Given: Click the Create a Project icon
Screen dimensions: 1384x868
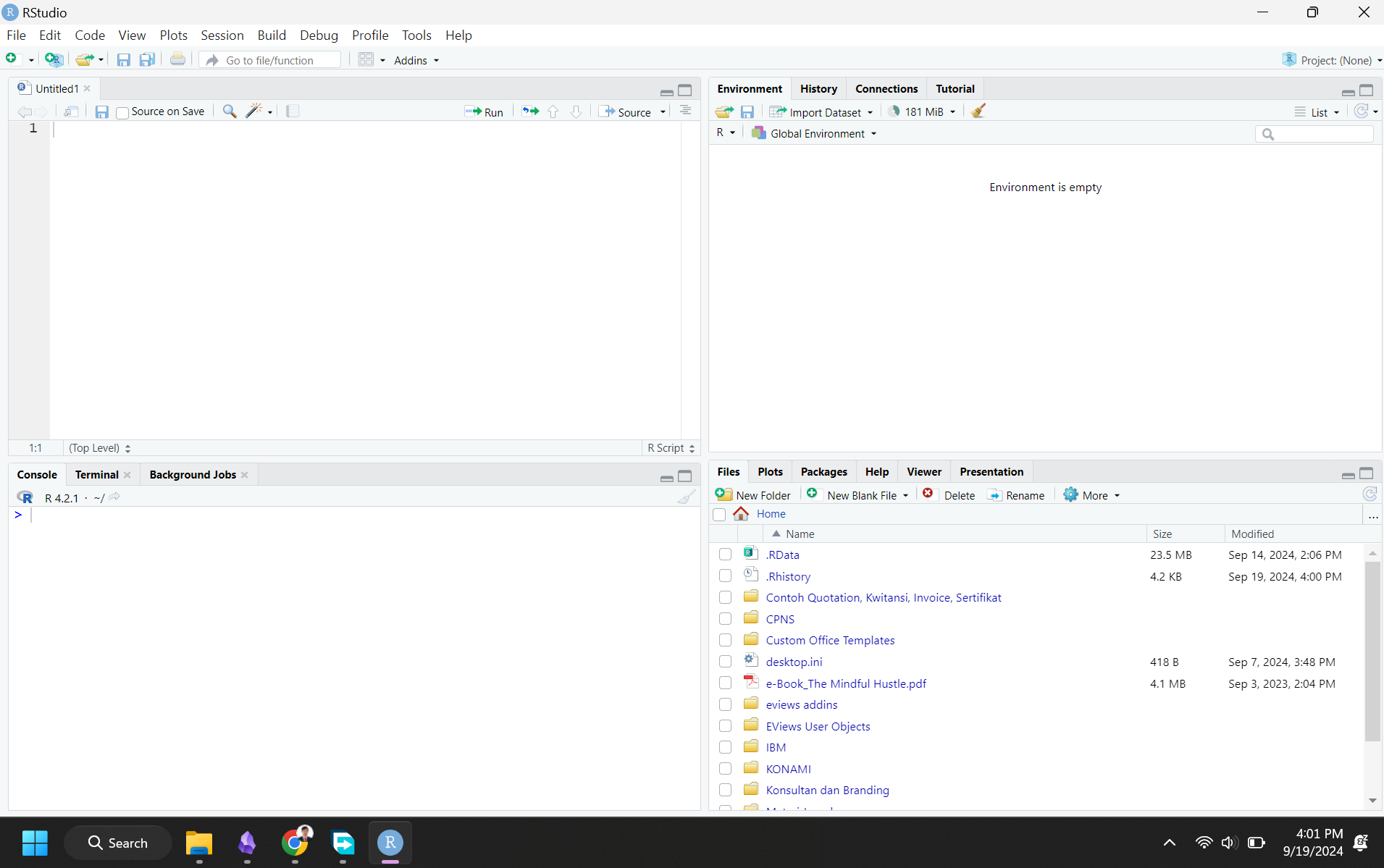Looking at the screenshot, I should pyautogui.click(x=54, y=59).
